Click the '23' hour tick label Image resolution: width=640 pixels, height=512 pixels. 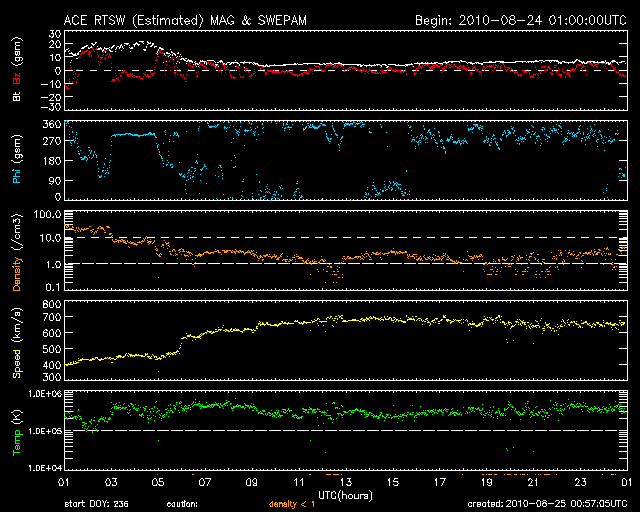tap(580, 482)
